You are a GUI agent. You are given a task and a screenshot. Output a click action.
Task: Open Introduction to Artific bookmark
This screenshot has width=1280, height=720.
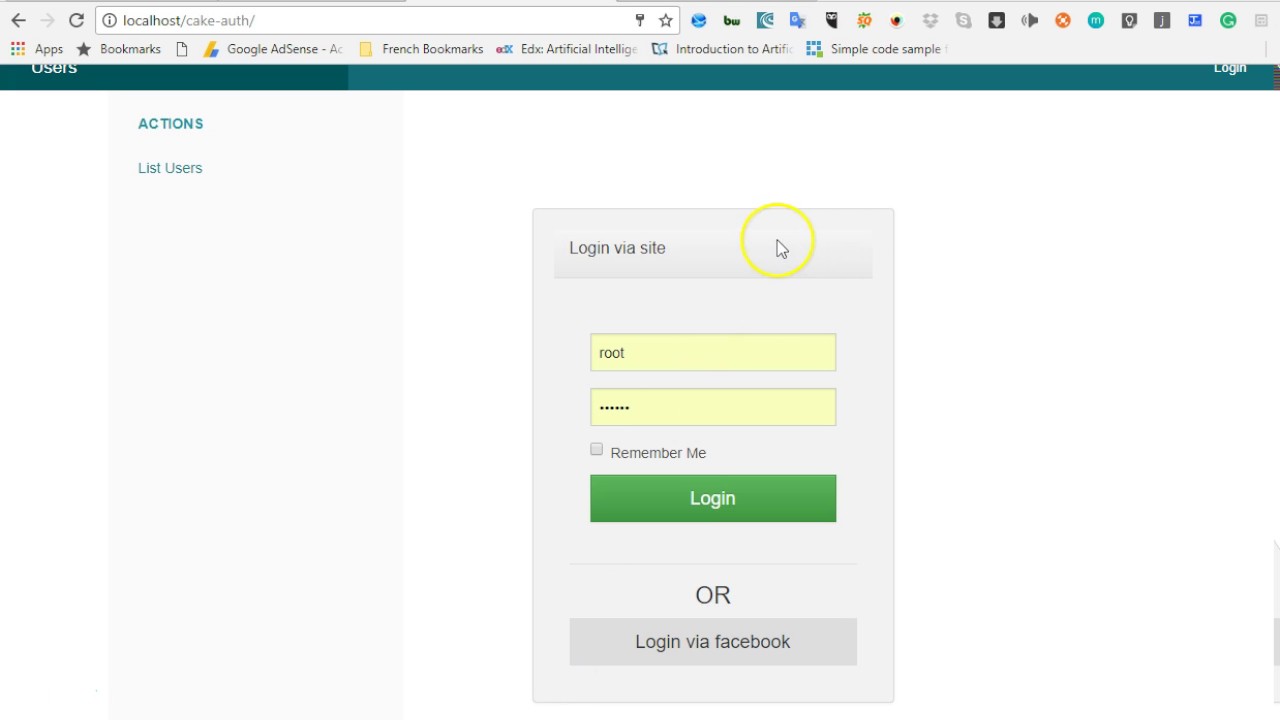tap(722, 49)
